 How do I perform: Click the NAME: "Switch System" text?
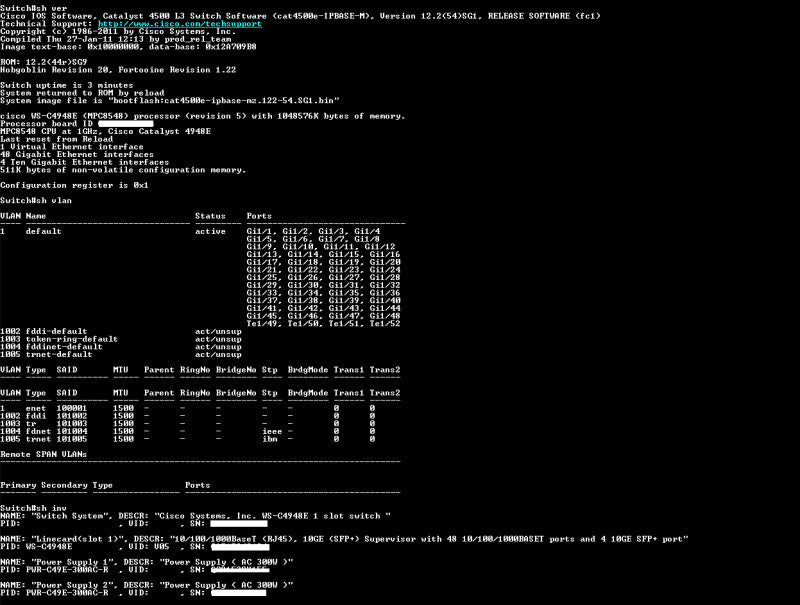57,516
